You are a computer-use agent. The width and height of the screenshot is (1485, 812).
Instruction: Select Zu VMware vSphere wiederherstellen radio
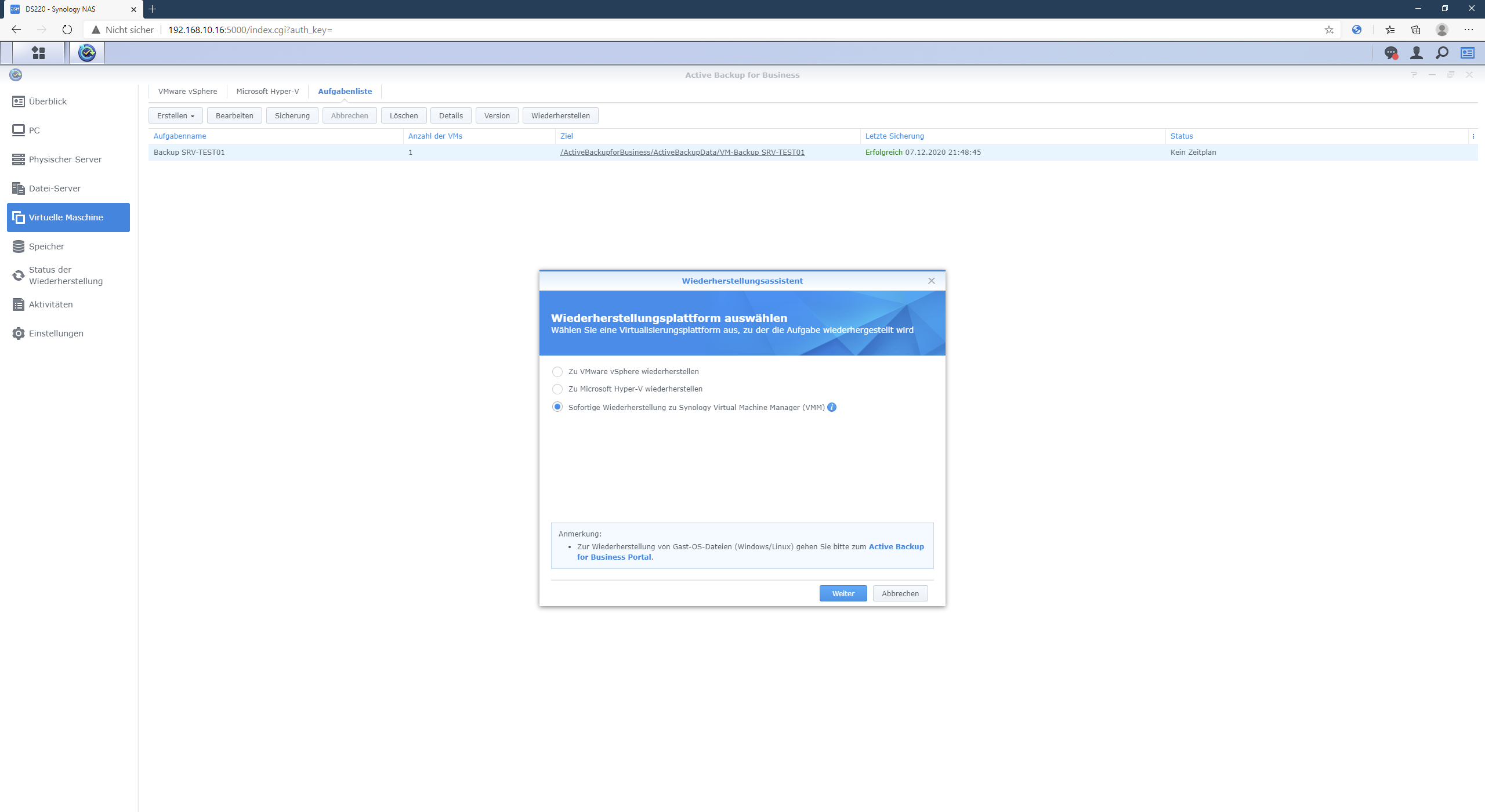[557, 372]
